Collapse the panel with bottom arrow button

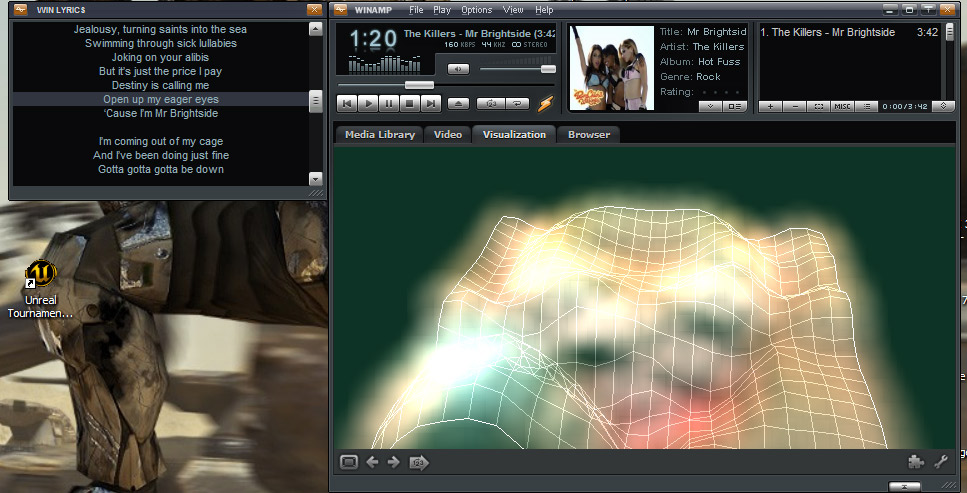905,486
